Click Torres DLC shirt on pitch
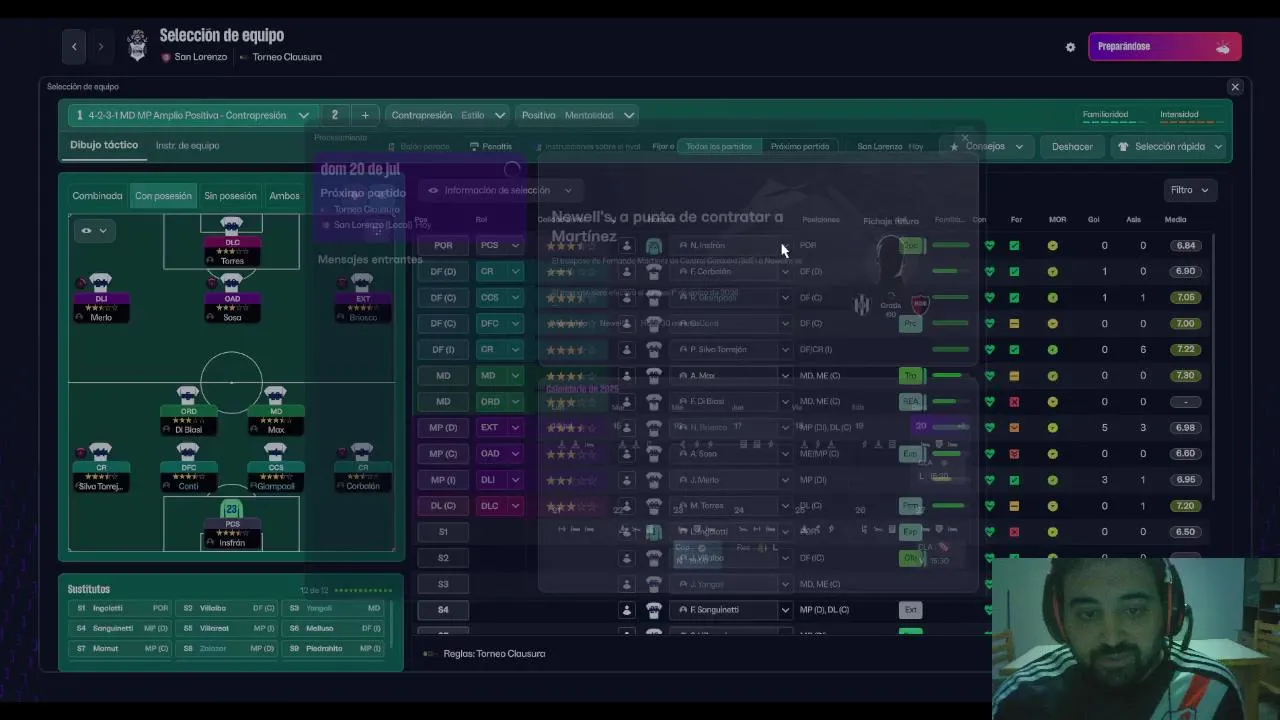This screenshot has height=720, width=1280. click(x=231, y=226)
